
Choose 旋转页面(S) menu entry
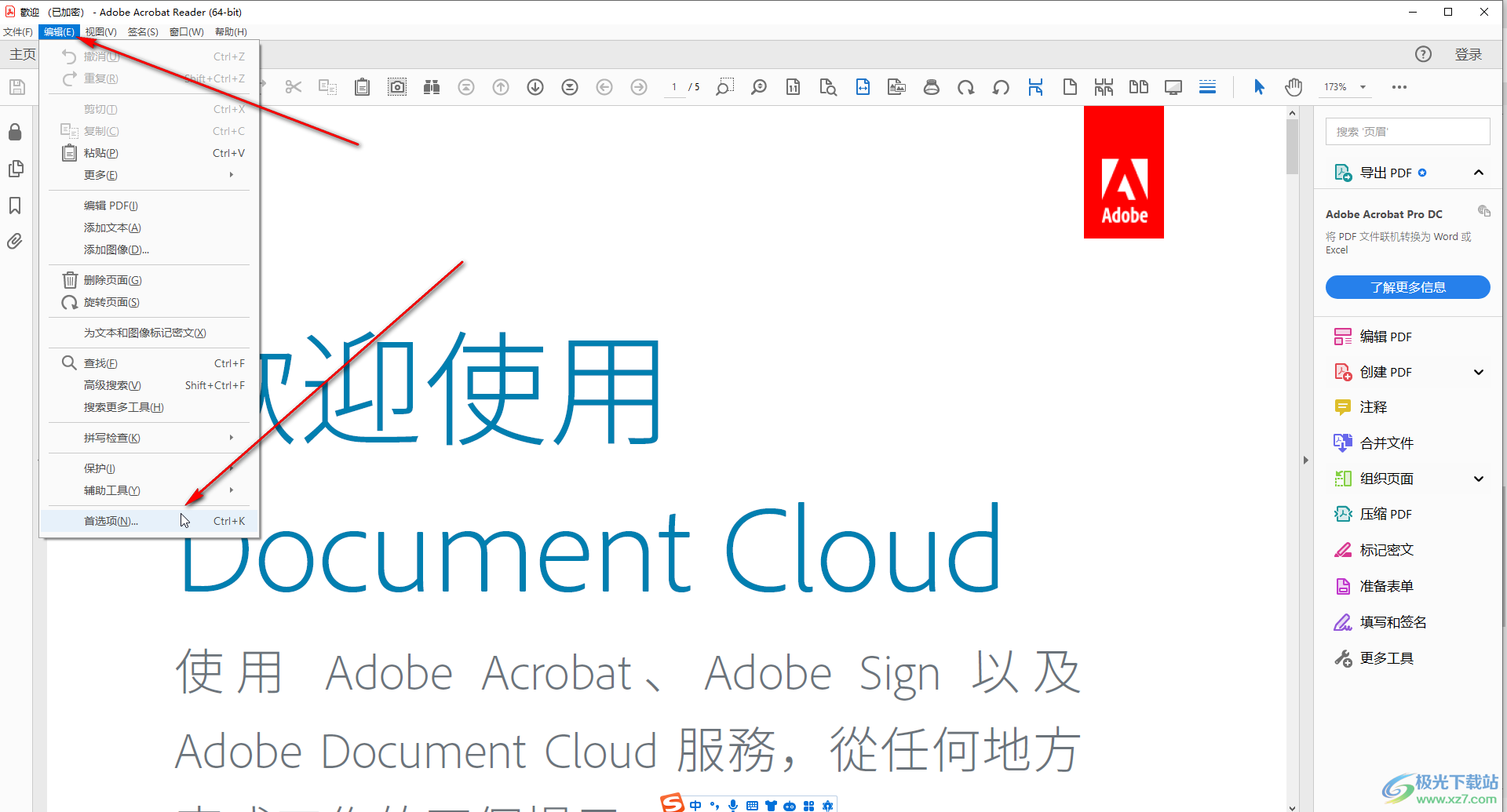[148, 302]
